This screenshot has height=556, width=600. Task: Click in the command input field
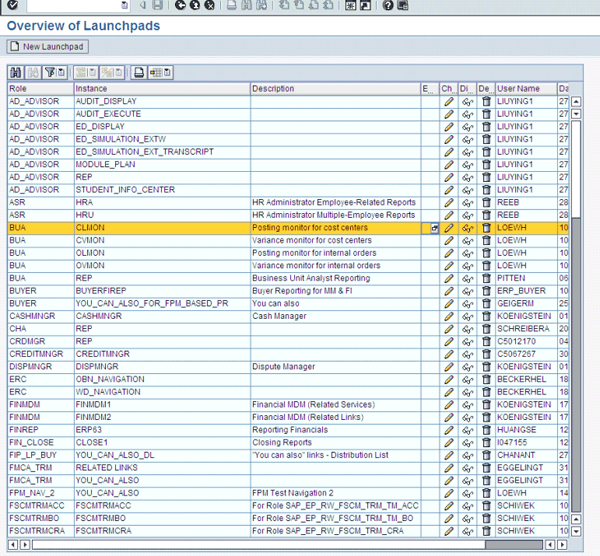(x=75, y=6)
